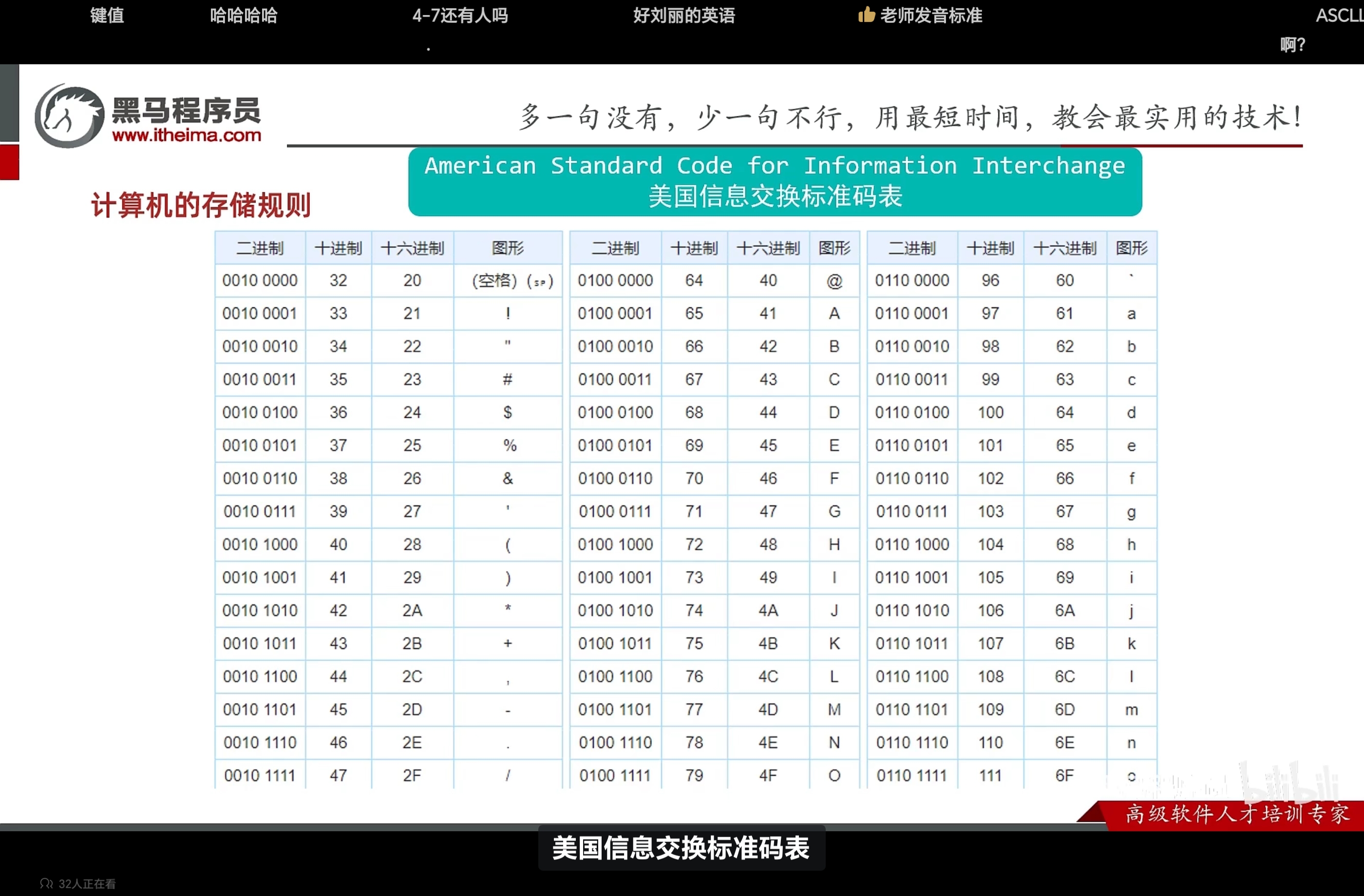This screenshot has width=1364, height=896.
Task: Click the 美国信息交换标准码表 subtitle caption
Action: pyautogui.click(x=681, y=848)
